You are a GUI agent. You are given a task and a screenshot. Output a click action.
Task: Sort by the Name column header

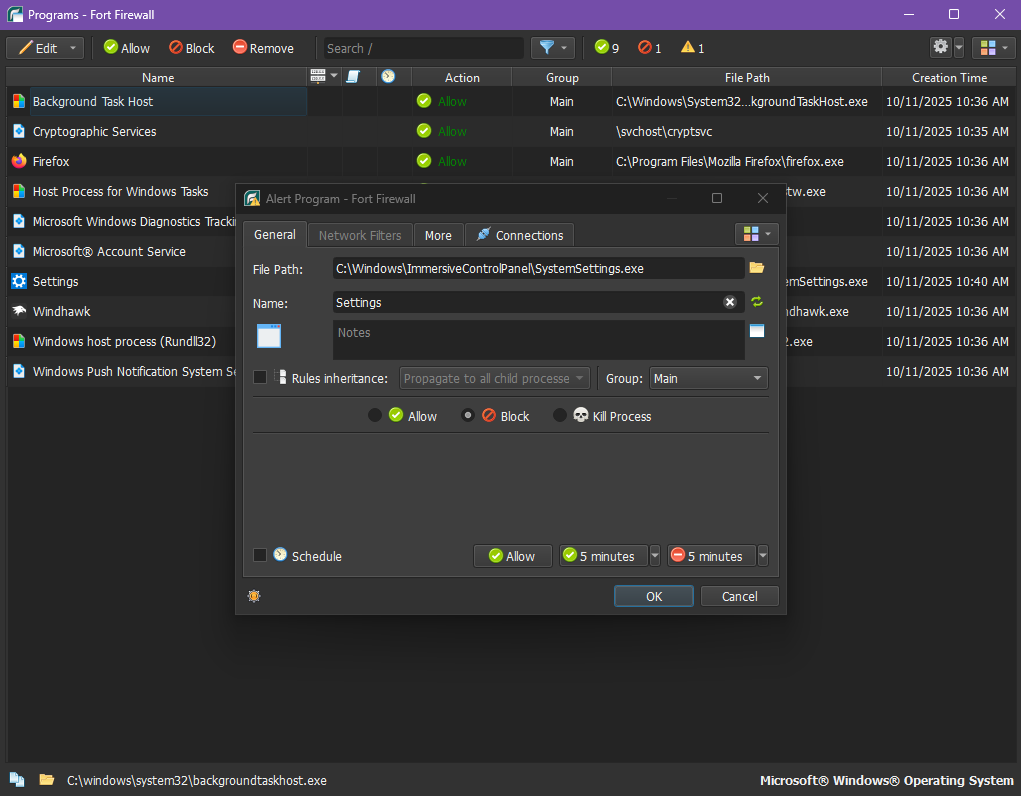[158, 78]
